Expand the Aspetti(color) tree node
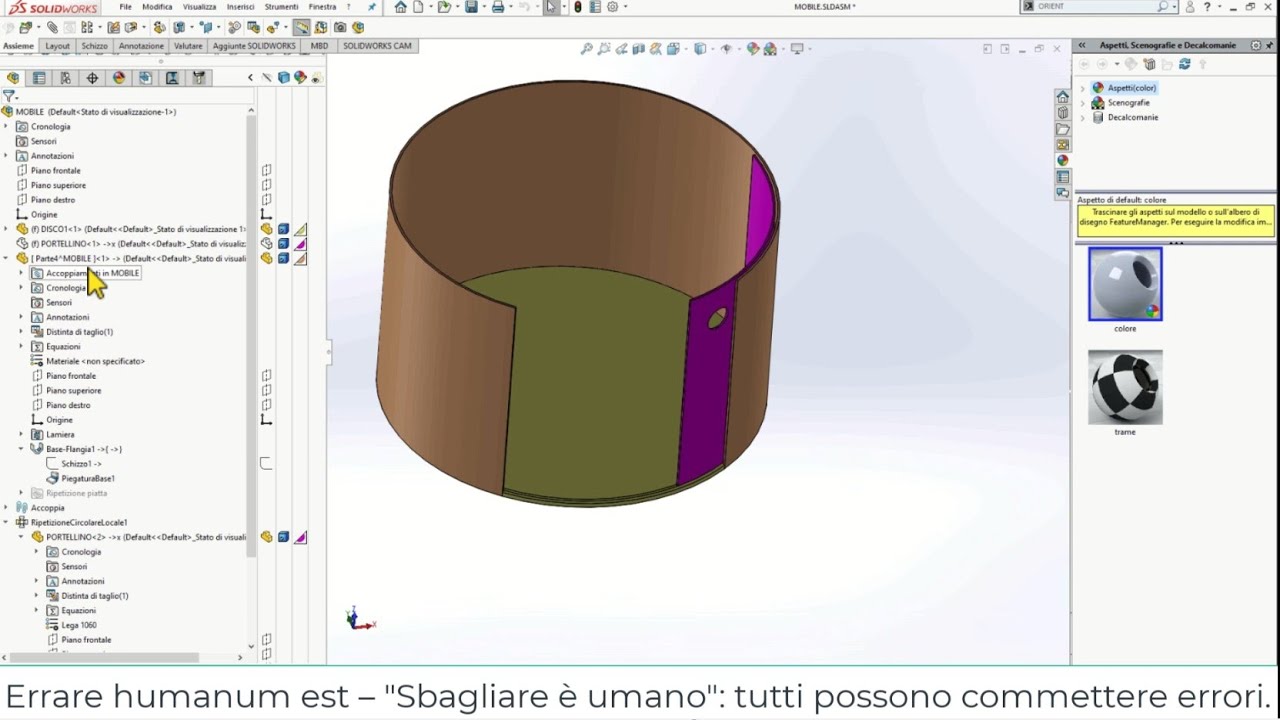 click(x=1083, y=88)
